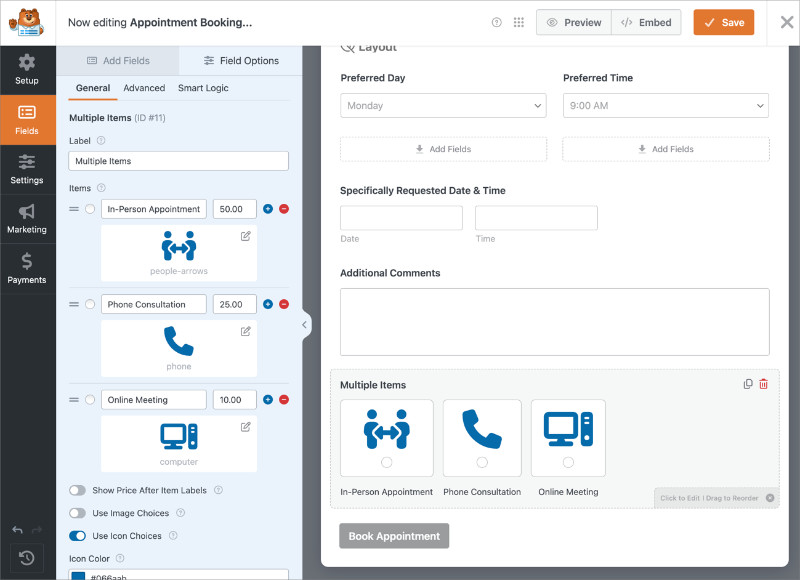Delete the Multiple Items field via trash icon

pos(765,383)
